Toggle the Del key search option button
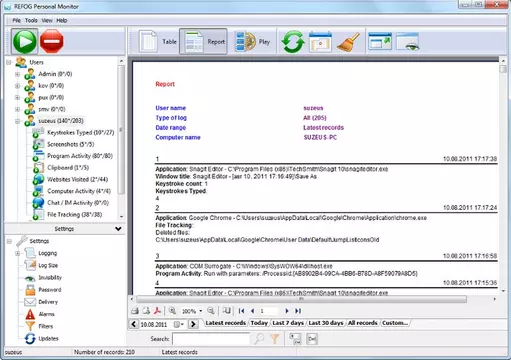511x360 pixels. tap(312, 339)
